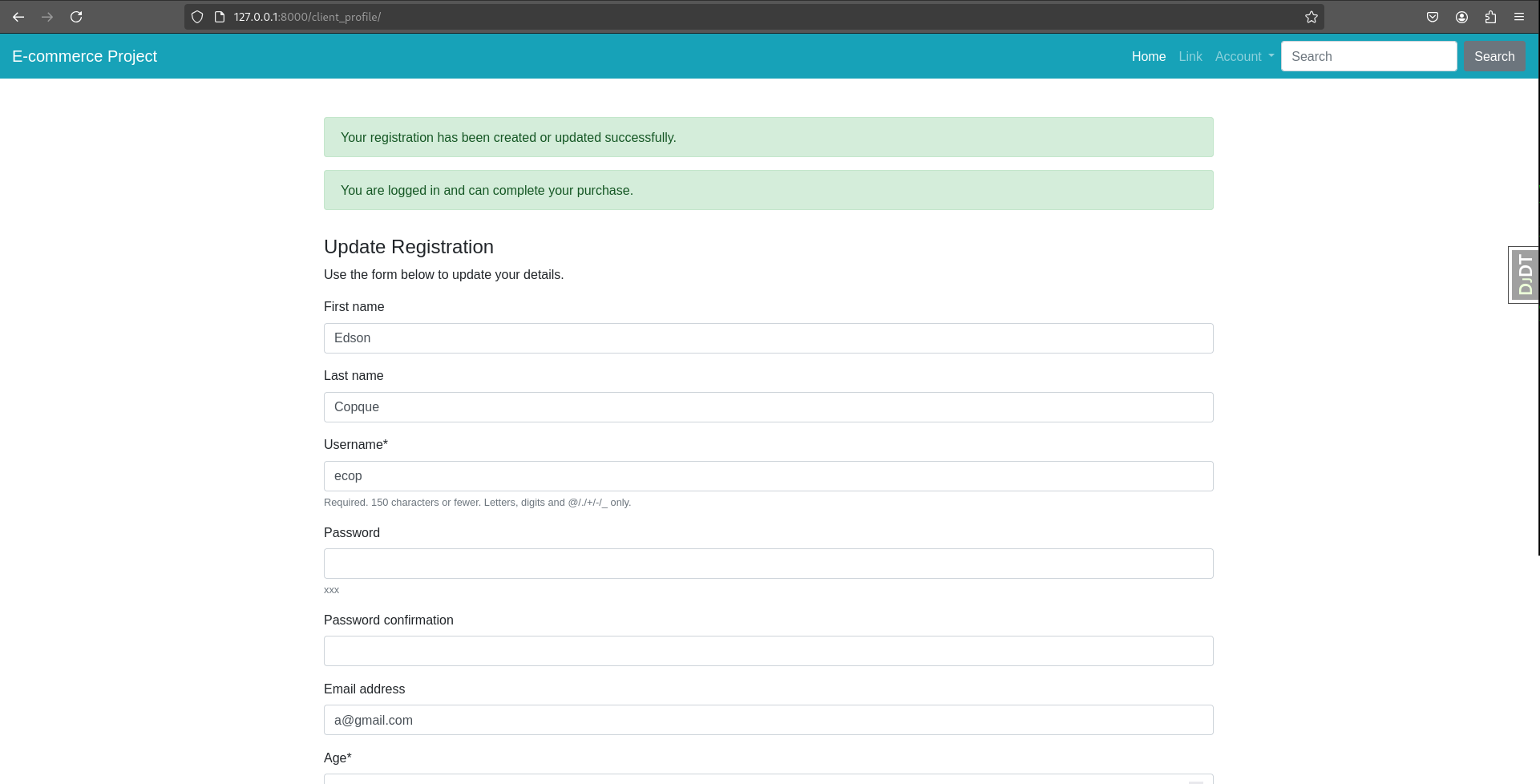This screenshot has height=784, width=1540.
Task: Focus the Username field containing ecop
Action: [768, 476]
